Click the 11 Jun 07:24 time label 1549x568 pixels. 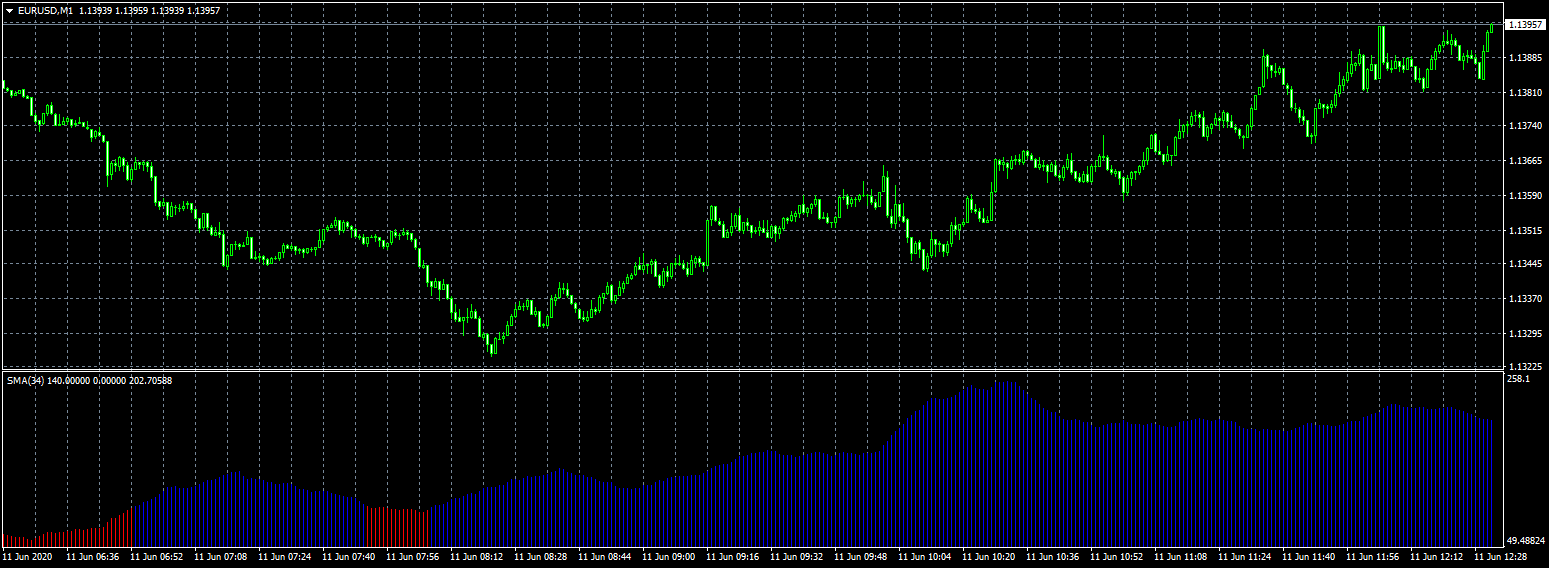pyautogui.click(x=285, y=556)
